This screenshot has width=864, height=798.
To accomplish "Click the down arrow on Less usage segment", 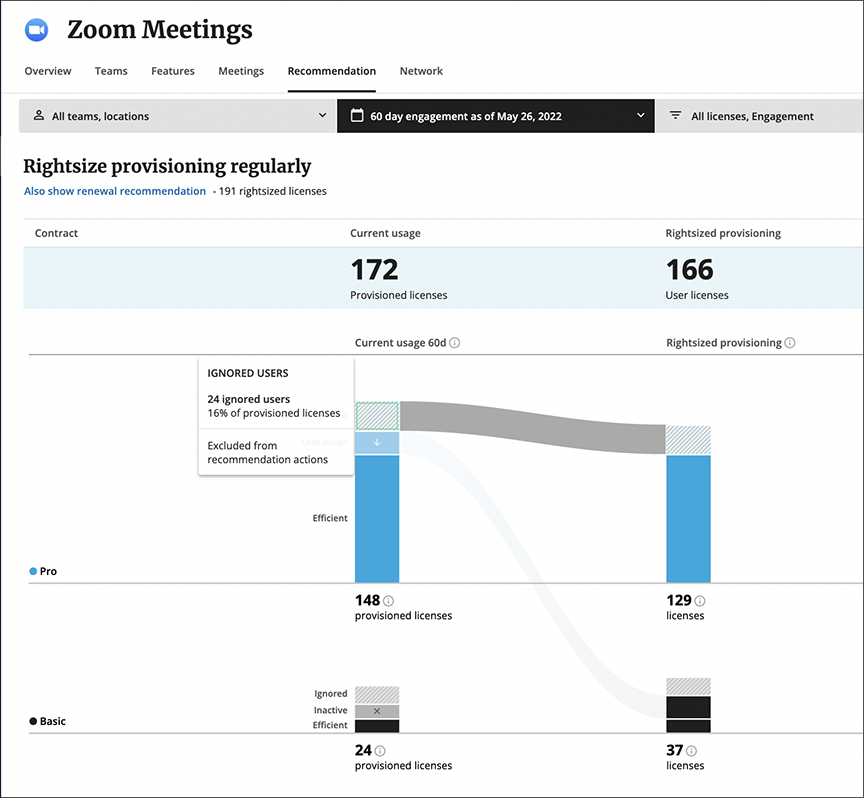I will tap(377, 442).
